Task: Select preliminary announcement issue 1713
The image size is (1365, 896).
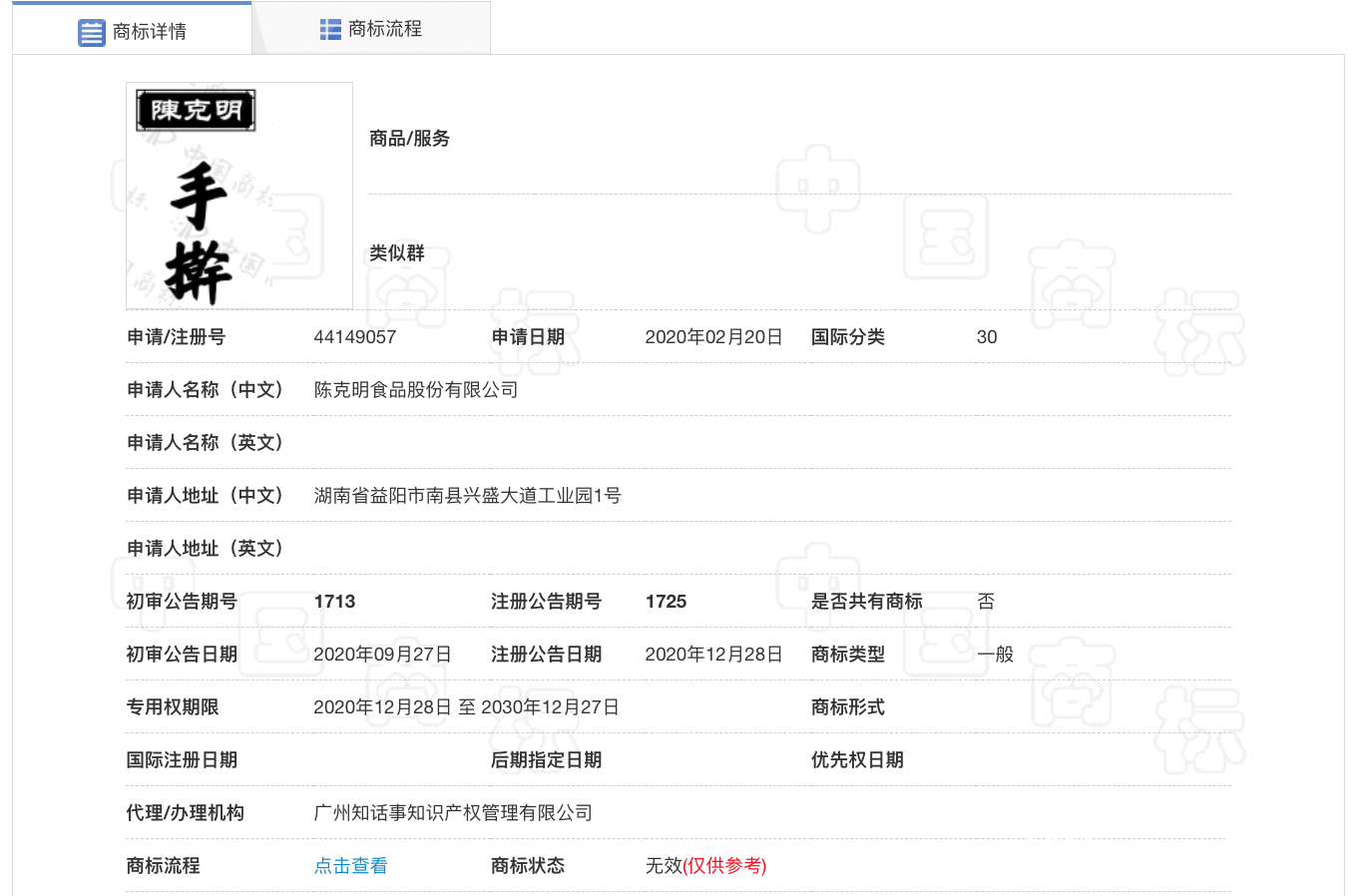Action: point(334,602)
